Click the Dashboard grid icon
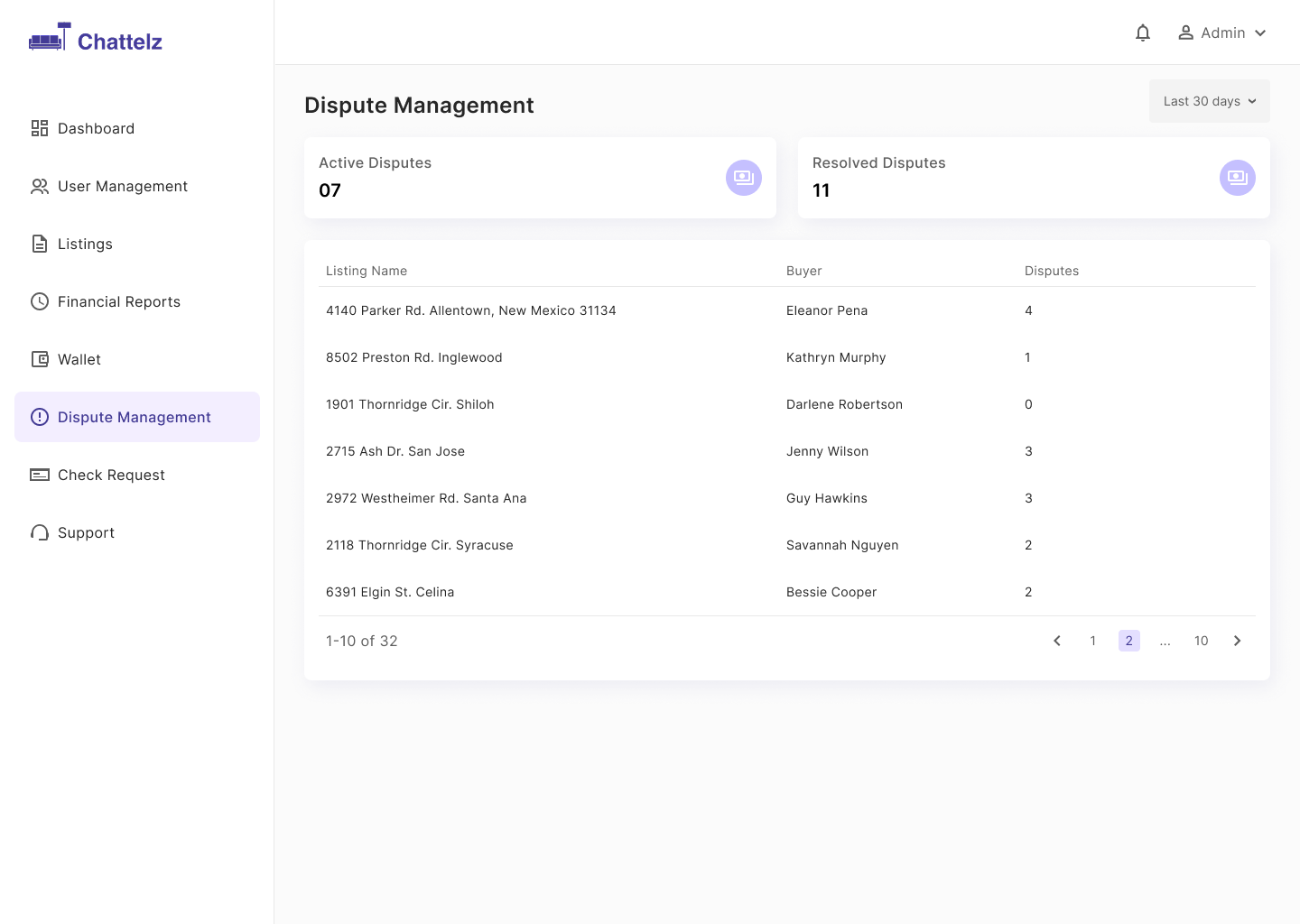1300x924 pixels. (x=40, y=128)
